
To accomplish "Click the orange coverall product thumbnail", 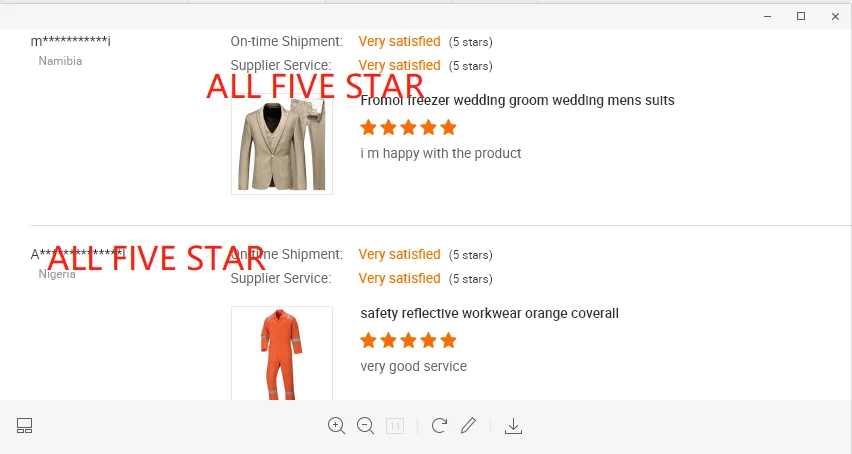I will [x=281, y=354].
